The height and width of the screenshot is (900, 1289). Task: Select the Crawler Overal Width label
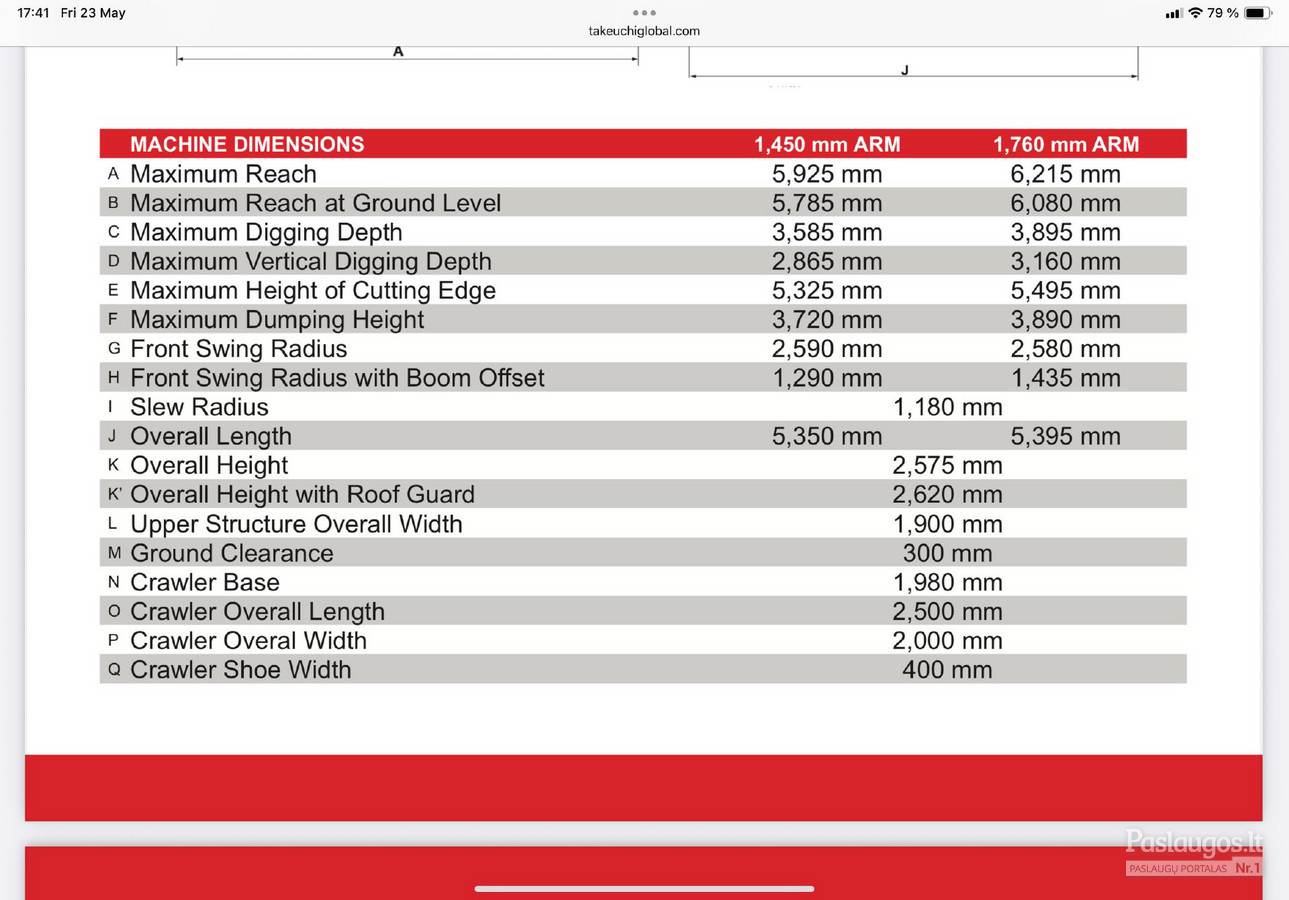click(248, 640)
